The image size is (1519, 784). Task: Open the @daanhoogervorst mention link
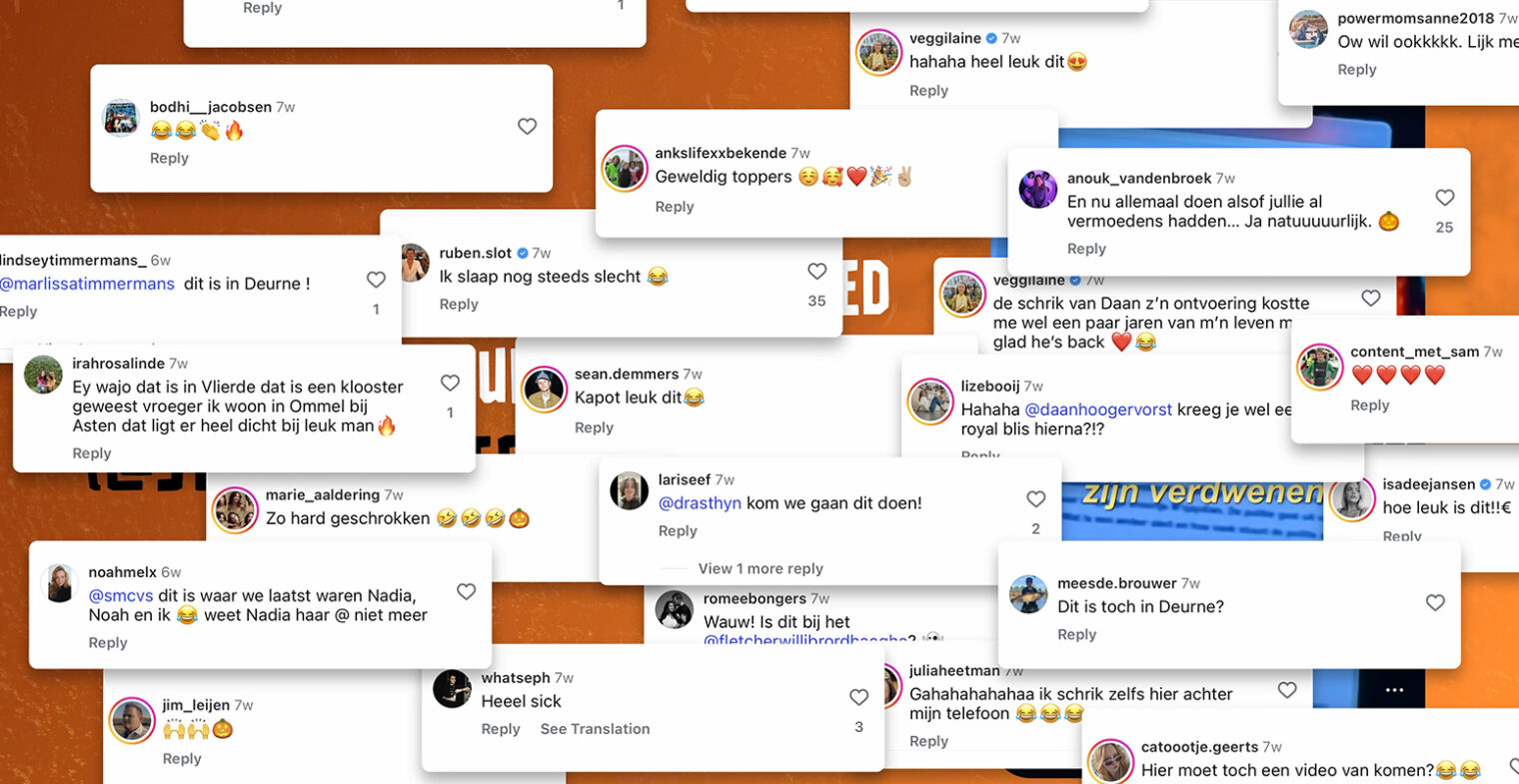[1098, 409]
